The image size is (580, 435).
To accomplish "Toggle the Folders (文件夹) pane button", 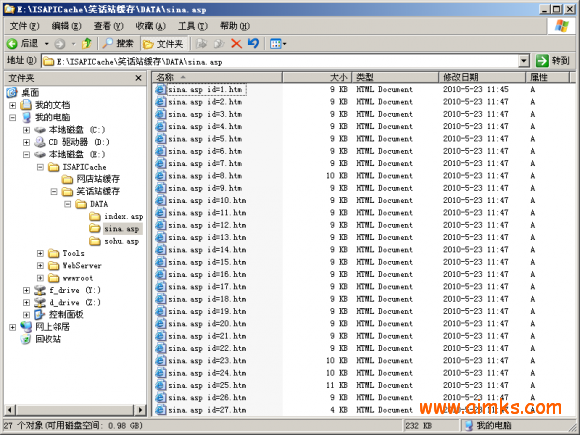I will 164,44.
